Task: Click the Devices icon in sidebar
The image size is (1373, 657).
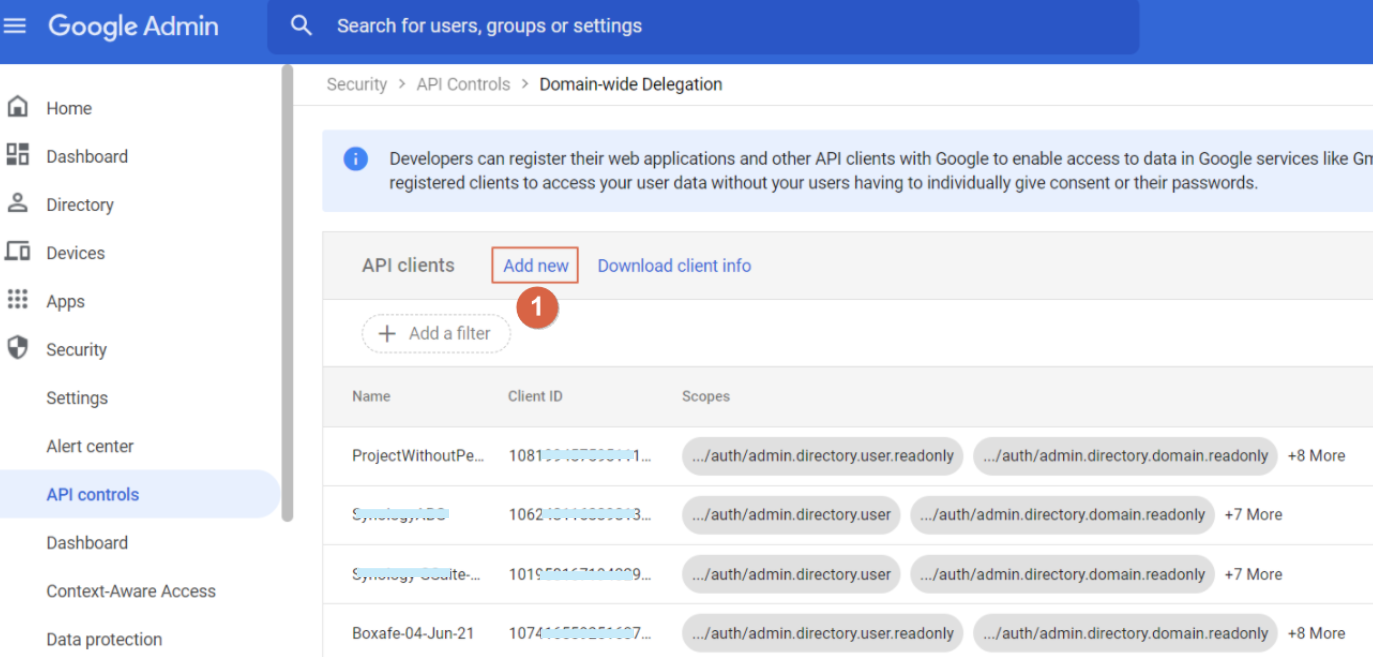Action: (x=17, y=252)
